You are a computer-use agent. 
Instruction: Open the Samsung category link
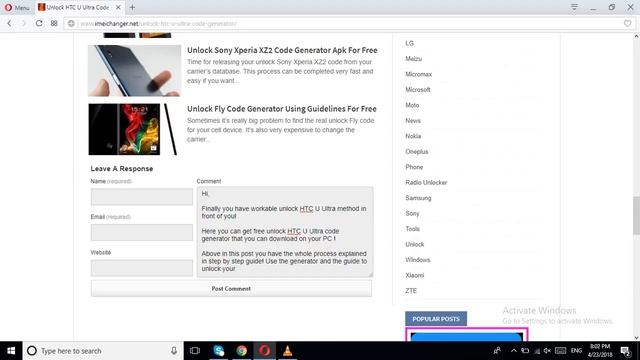[418, 198]
